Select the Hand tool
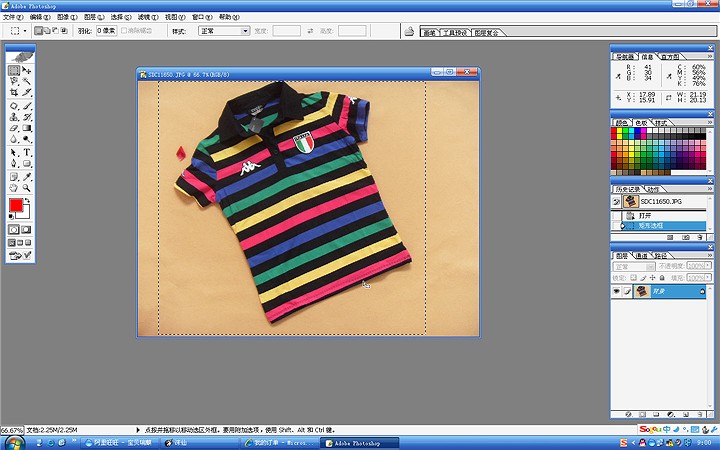 click(14, 188)
